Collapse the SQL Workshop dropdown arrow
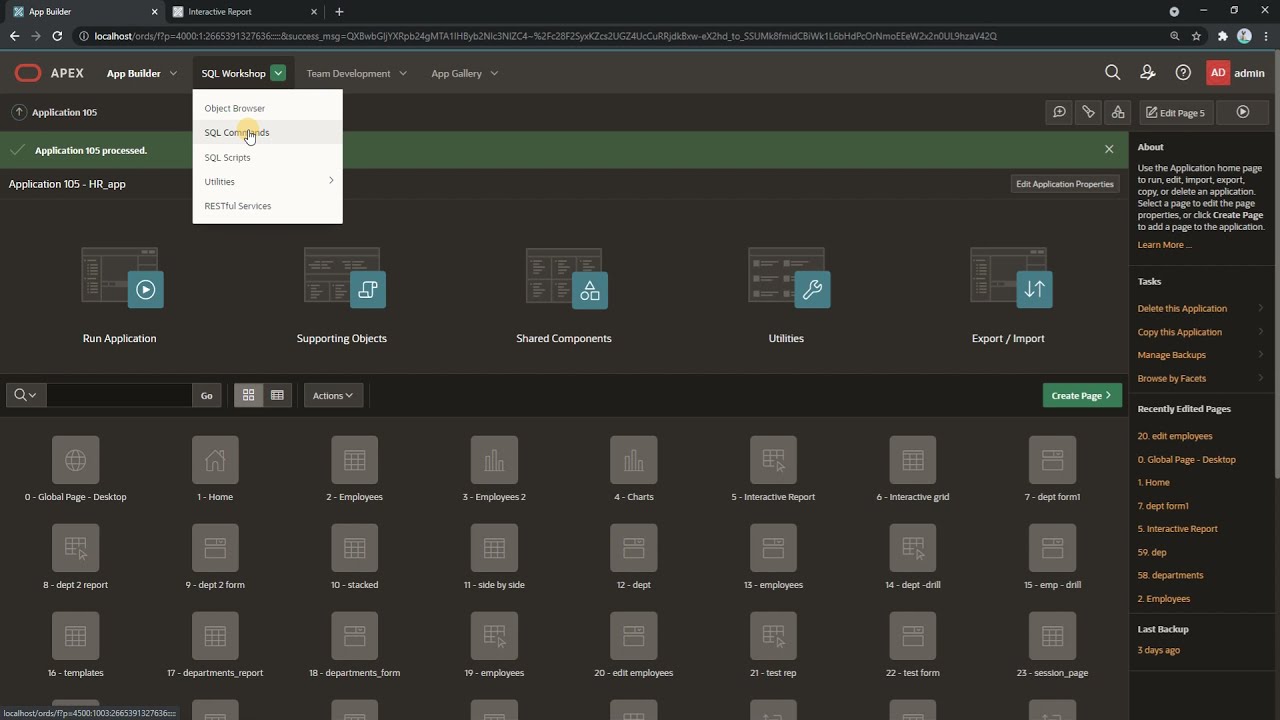1280x720 pixels. [x=278, y=73]
